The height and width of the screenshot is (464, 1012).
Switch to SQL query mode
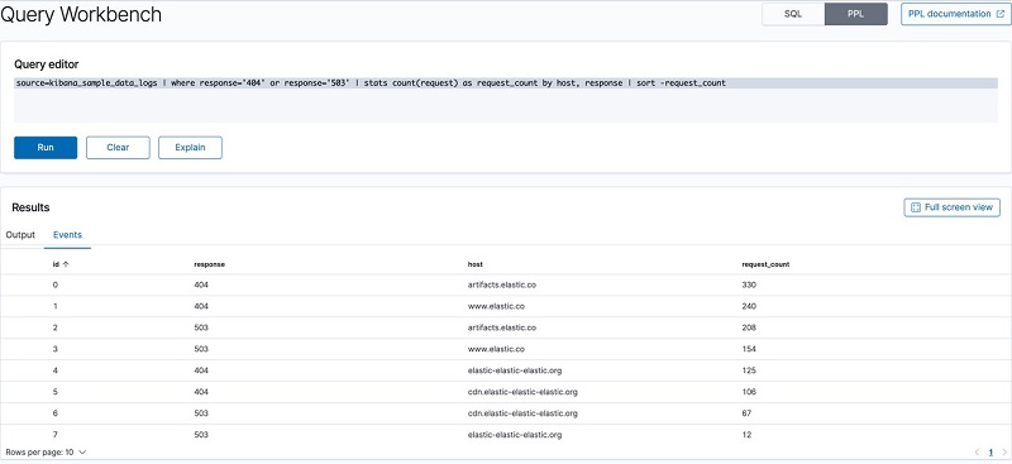click(793, 14)
